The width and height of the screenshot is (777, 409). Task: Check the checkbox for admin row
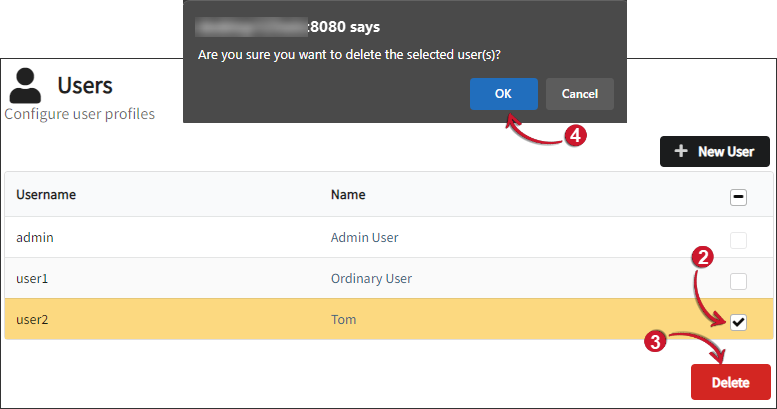click(738, 240)
